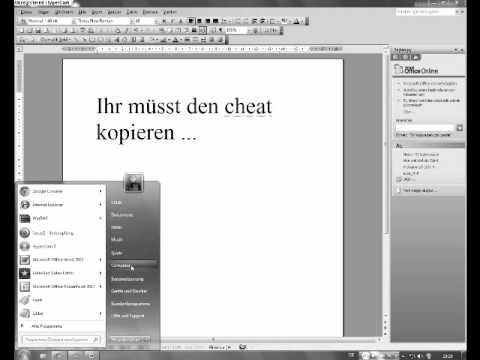Viewport: 480px width, 360px height.
Task: Decrease the paragraph indent
Action: [x=255, y=21]
